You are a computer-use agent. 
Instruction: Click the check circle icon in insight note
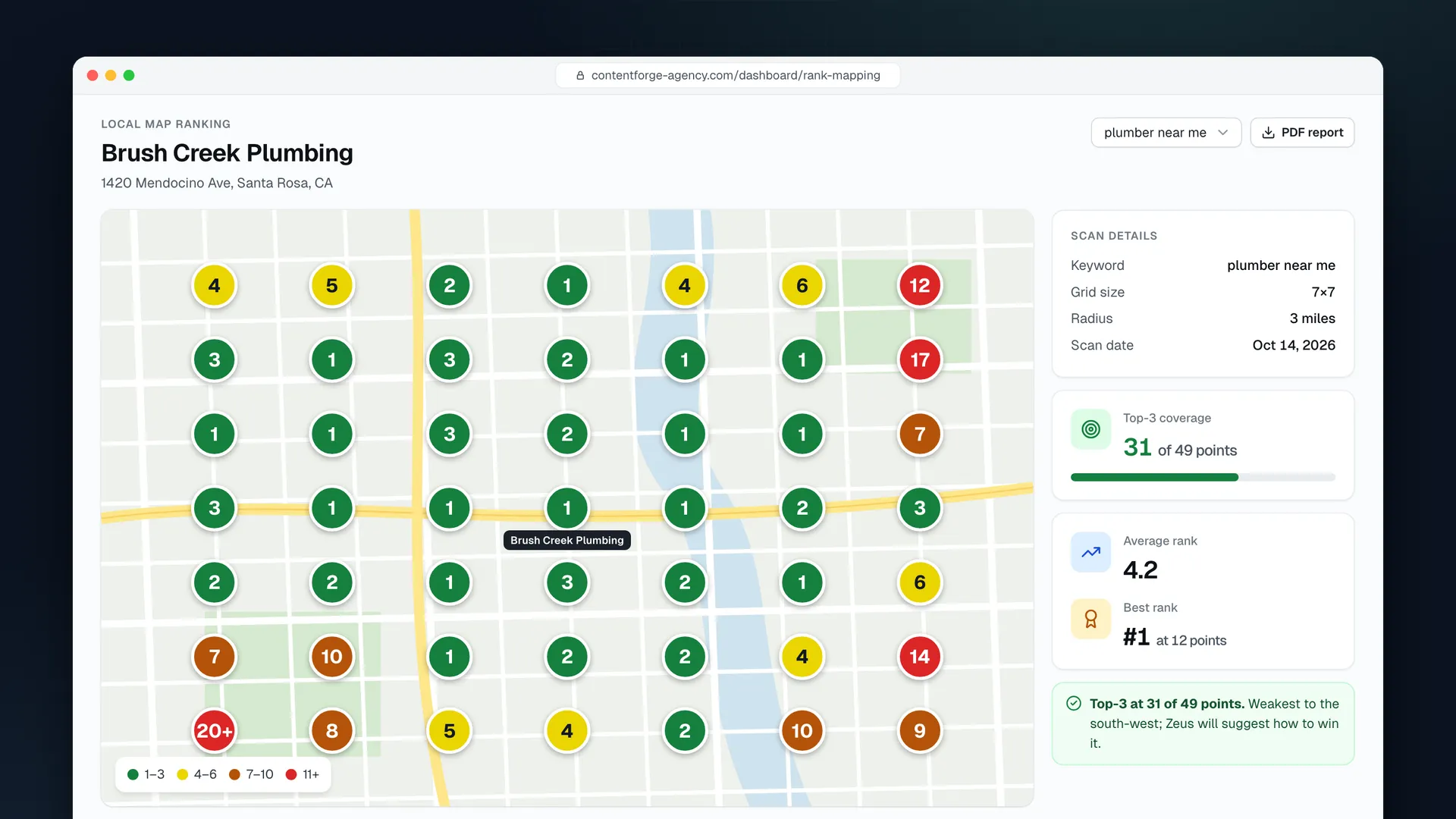point(1074,704)
